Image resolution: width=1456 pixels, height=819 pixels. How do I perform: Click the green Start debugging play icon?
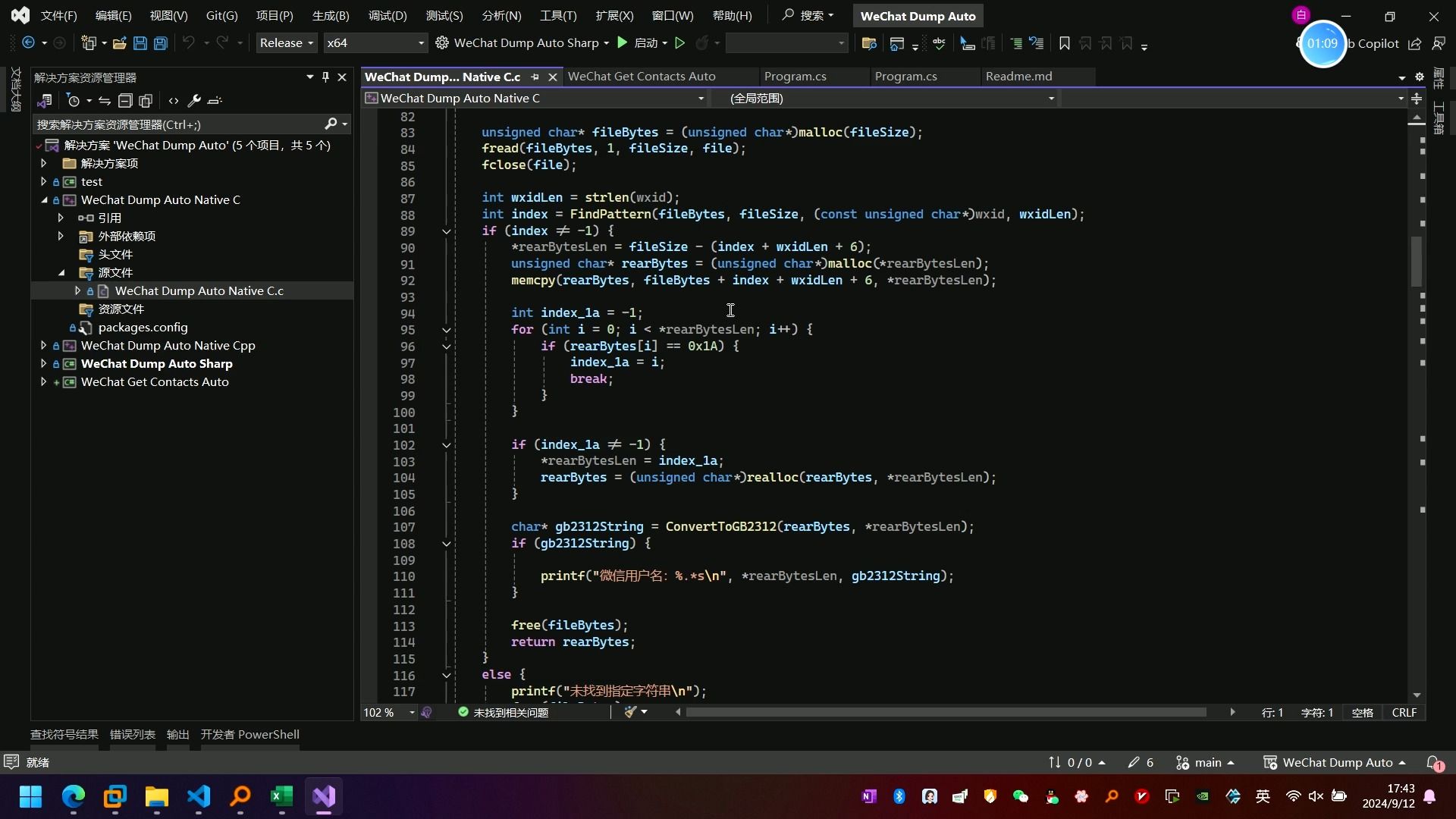tap(622, 43)
